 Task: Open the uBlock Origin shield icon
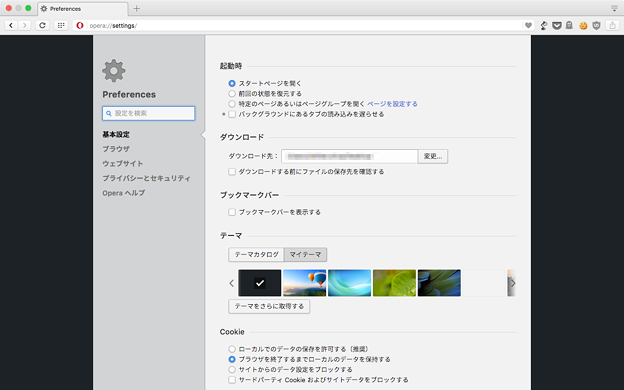click(596, 25)
